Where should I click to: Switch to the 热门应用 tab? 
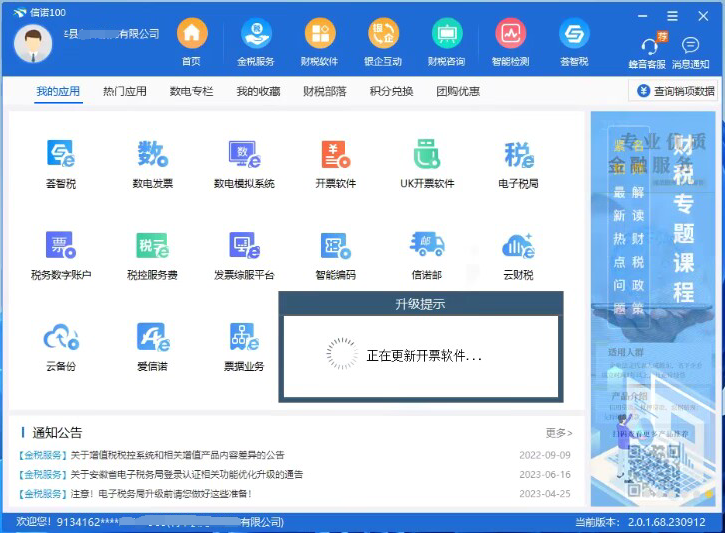coord(125,92)
